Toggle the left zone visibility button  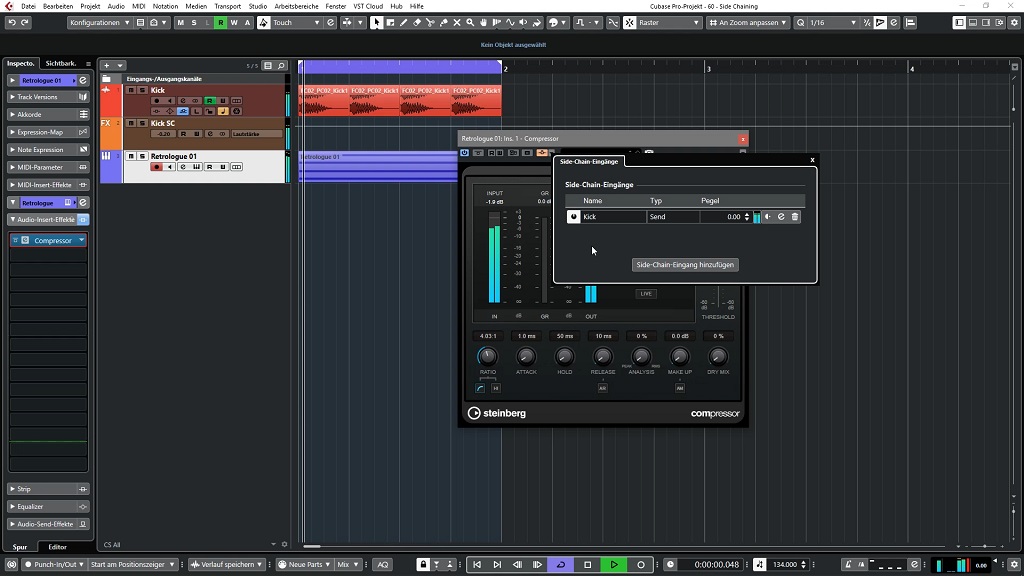tap(959, 23)
